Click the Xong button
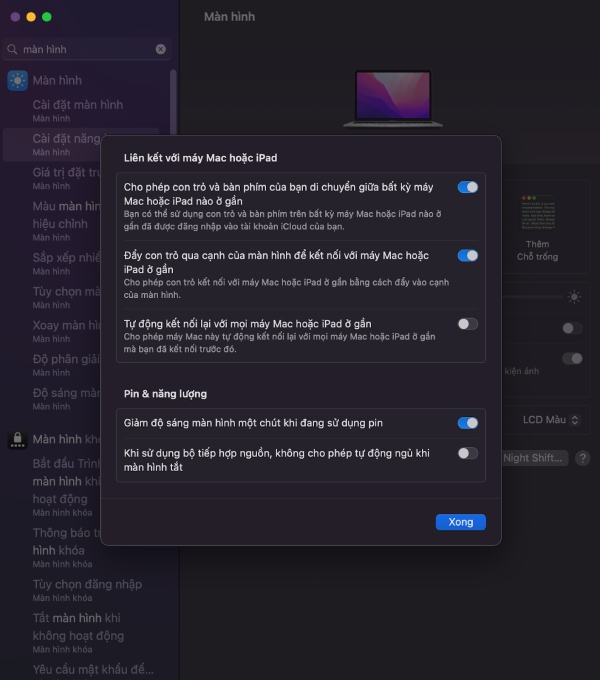The width and height of the screenshot is (600, 680). click(x=460, y=522)
